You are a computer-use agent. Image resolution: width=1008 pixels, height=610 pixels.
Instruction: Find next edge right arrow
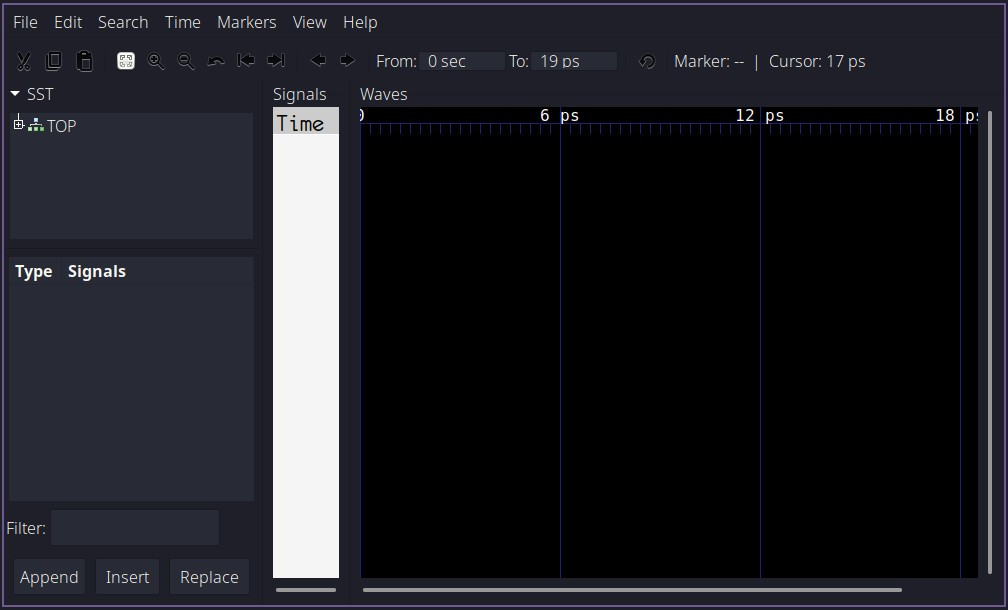(x=347, y=60)
